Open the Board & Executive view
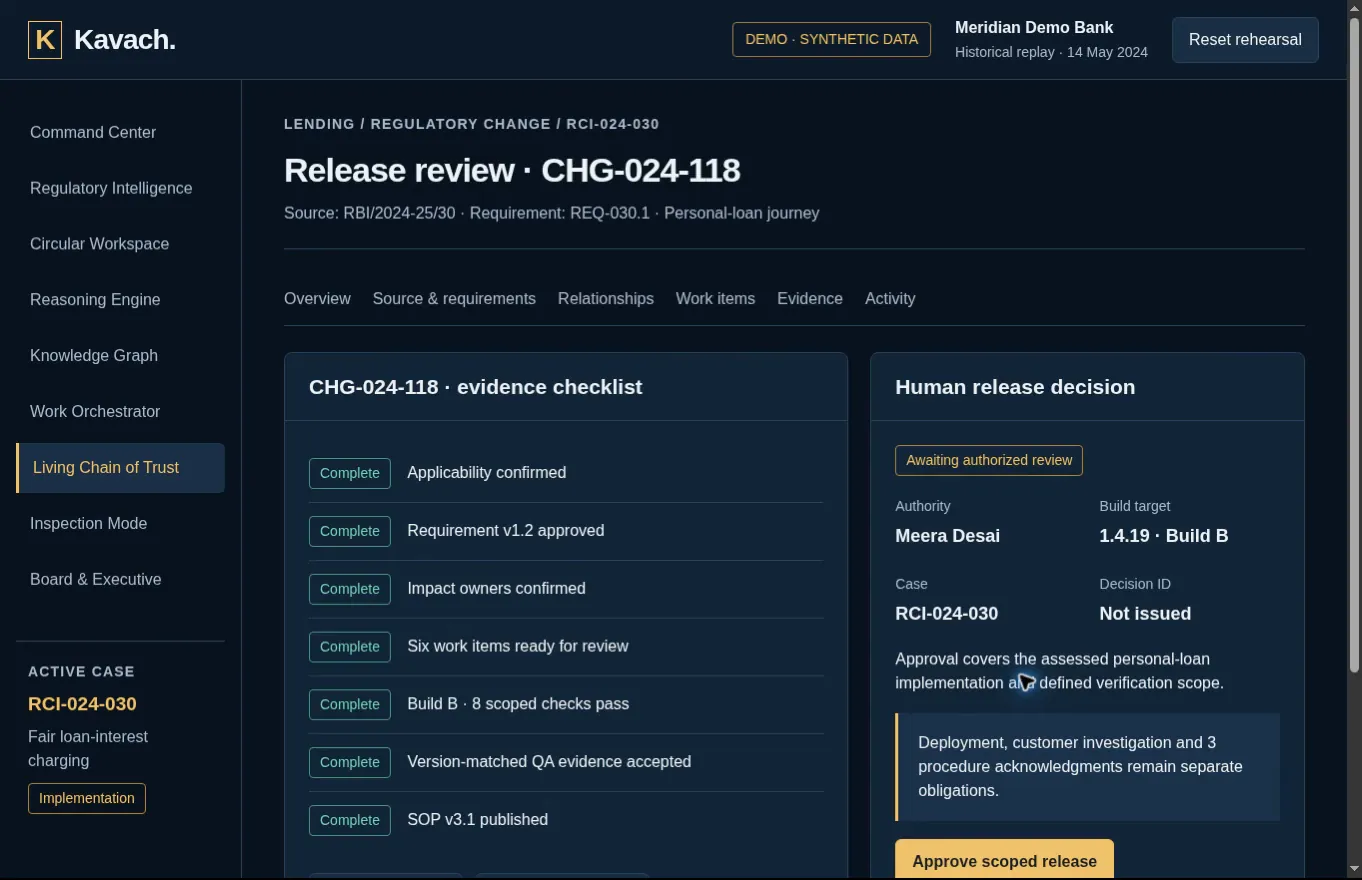This screenshot has height=880, width=1362. (95, 580)
